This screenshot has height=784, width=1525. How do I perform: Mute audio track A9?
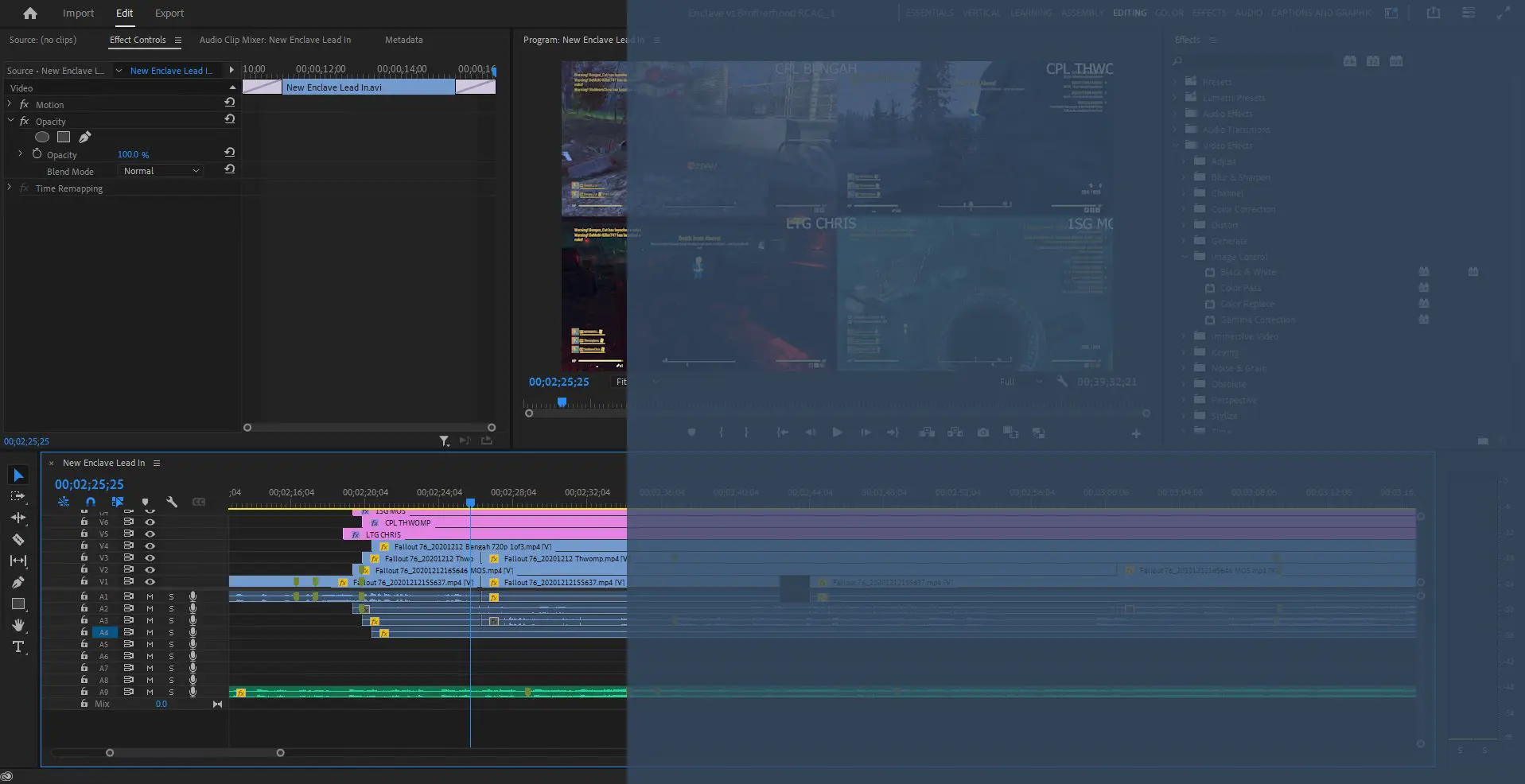150,693
